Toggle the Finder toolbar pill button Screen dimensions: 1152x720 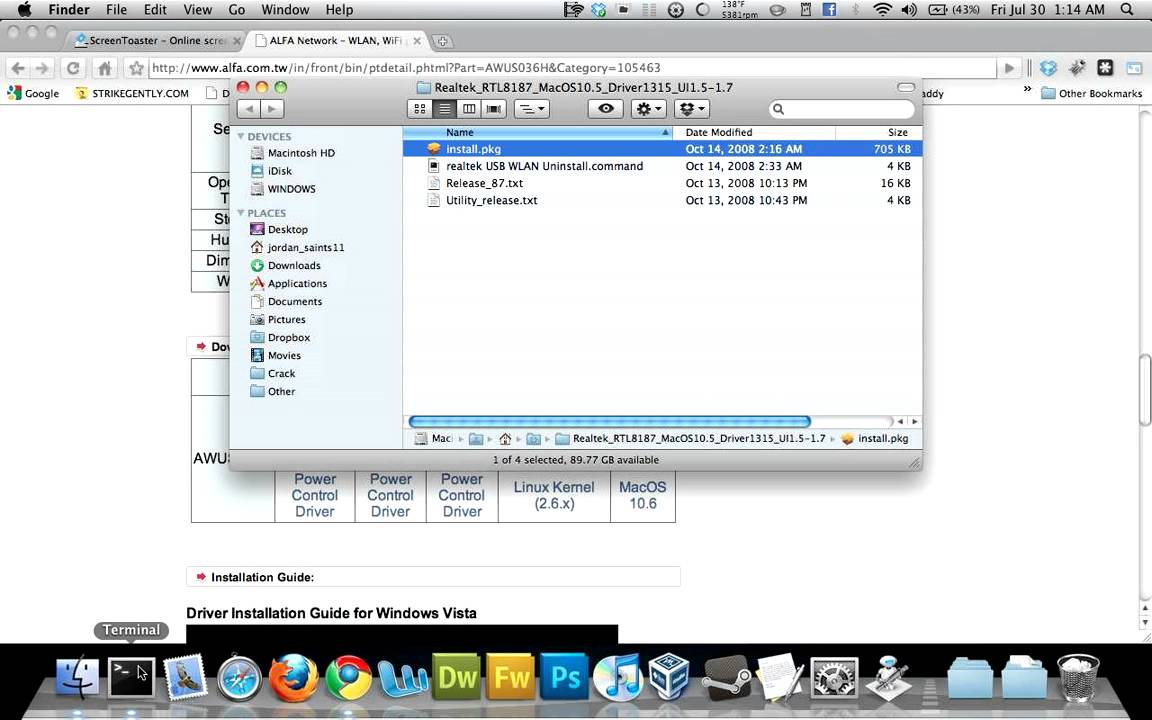click(906, 87)
